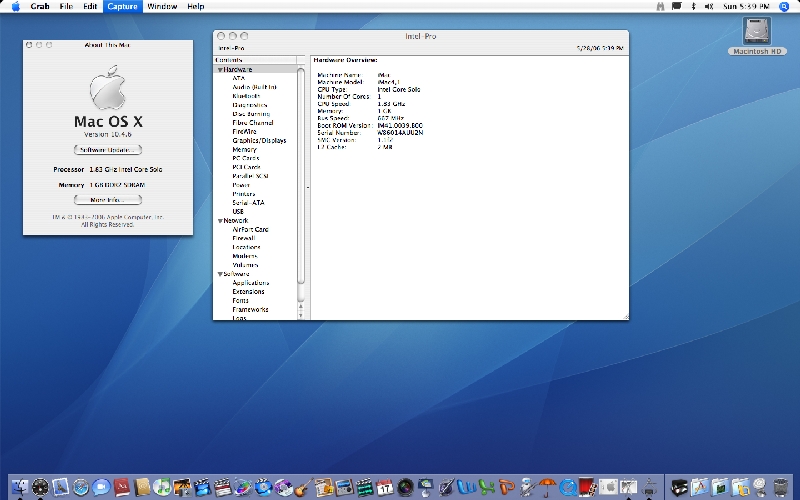800x500 pixels.
Task: Collapse the Software section triangle
Action: (x=220, y=274)
